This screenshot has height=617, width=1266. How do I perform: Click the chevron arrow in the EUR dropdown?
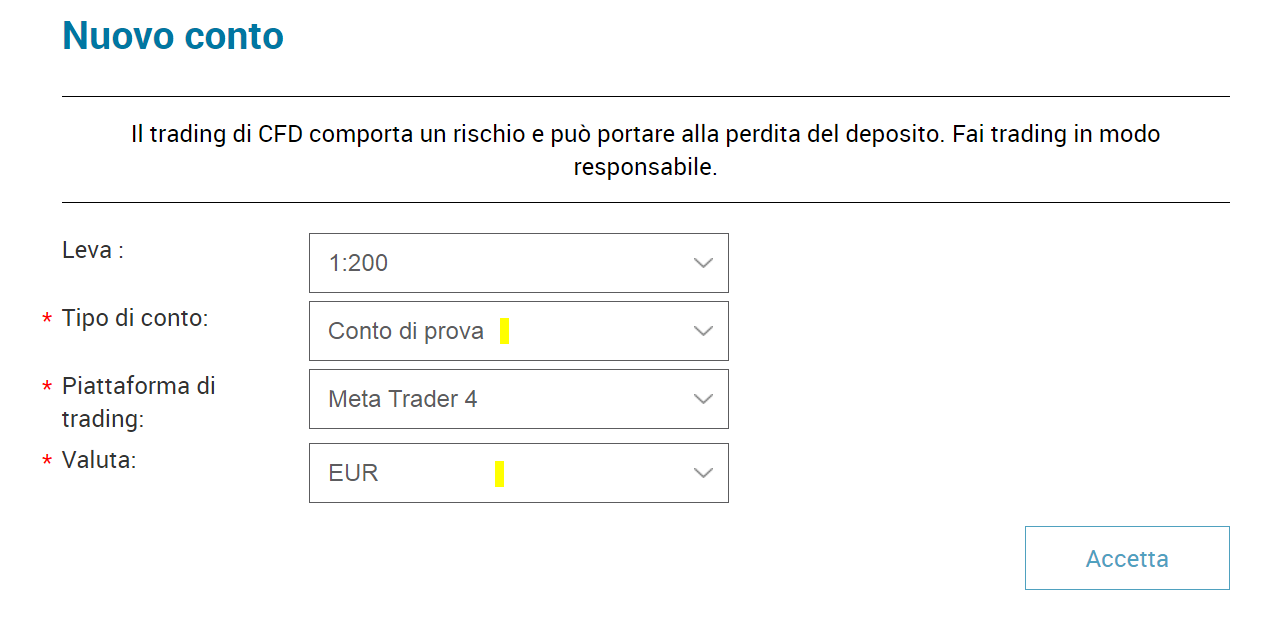[703, 473]
